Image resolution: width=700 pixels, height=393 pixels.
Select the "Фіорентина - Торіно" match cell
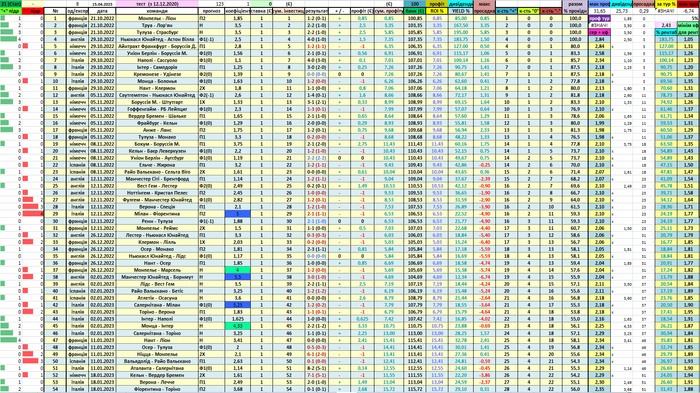click(x=157, y=389)
